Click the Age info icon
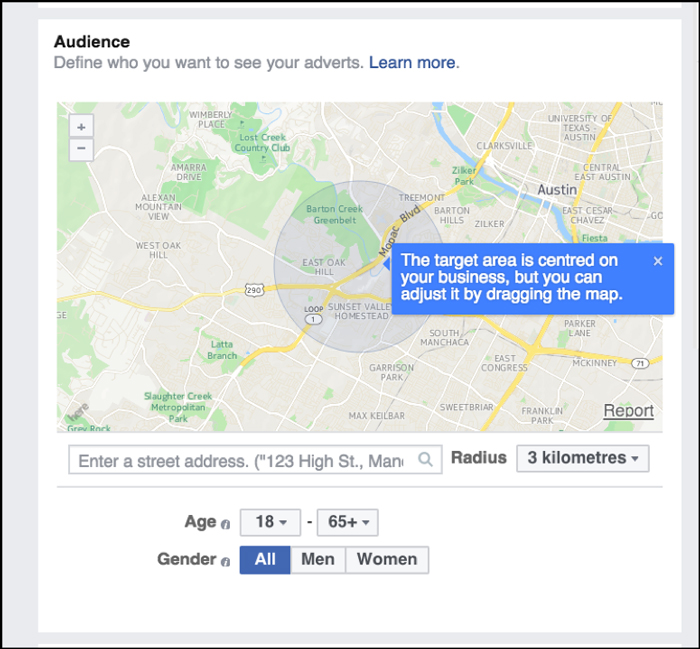 pos(226,524)
